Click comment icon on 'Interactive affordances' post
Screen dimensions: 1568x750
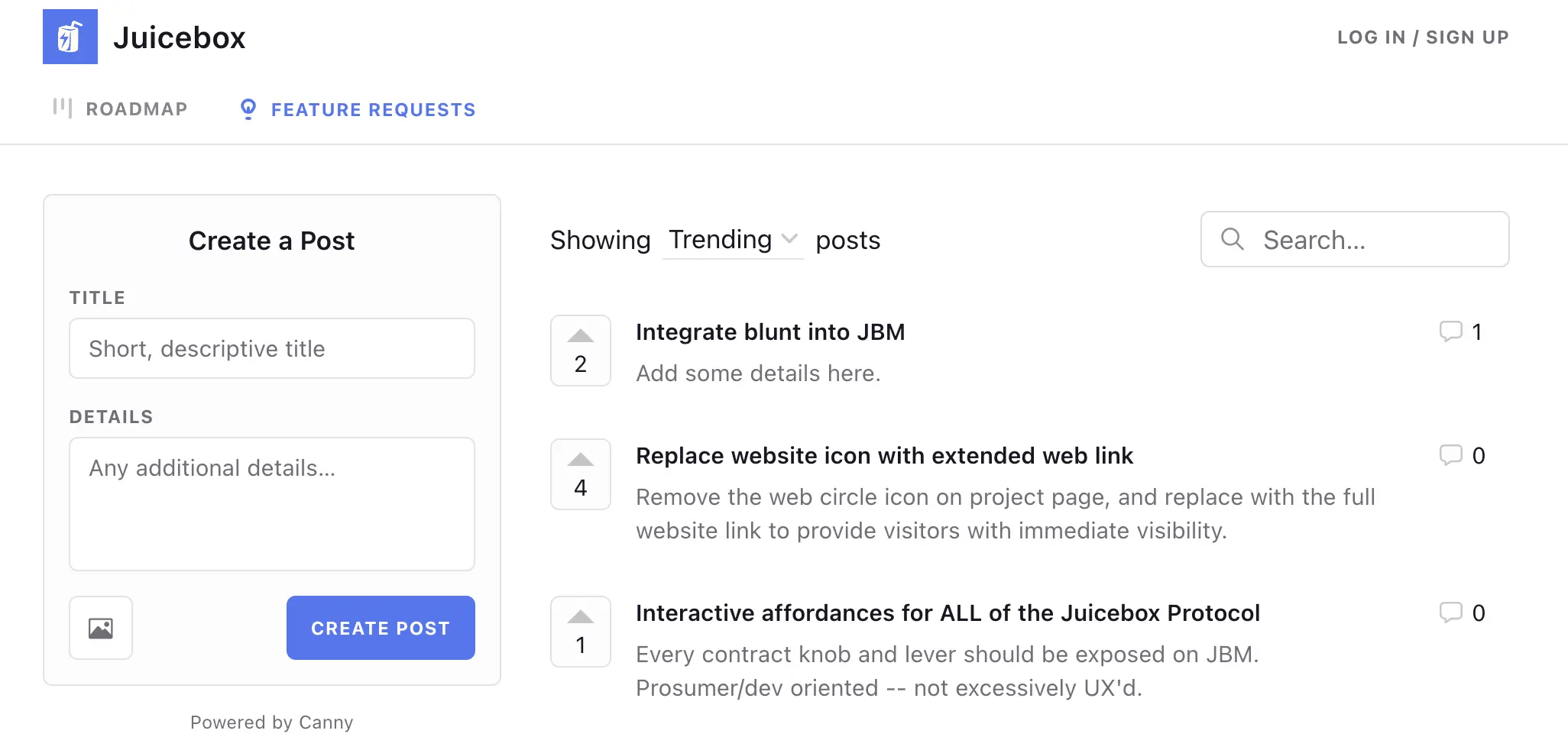pyautogui.click(x=1450, y=613)
